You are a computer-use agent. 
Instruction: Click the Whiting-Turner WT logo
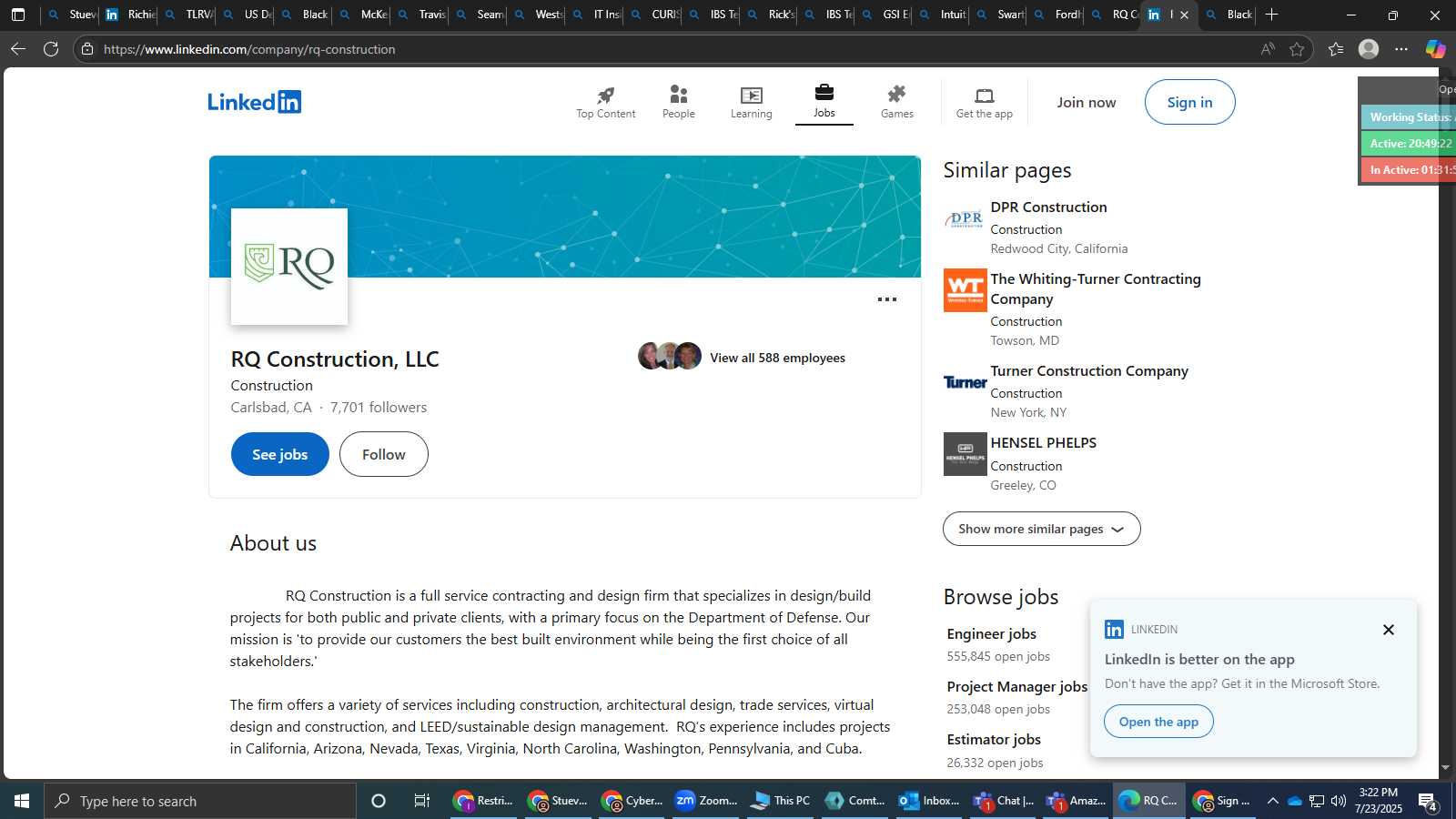(965, 290)
